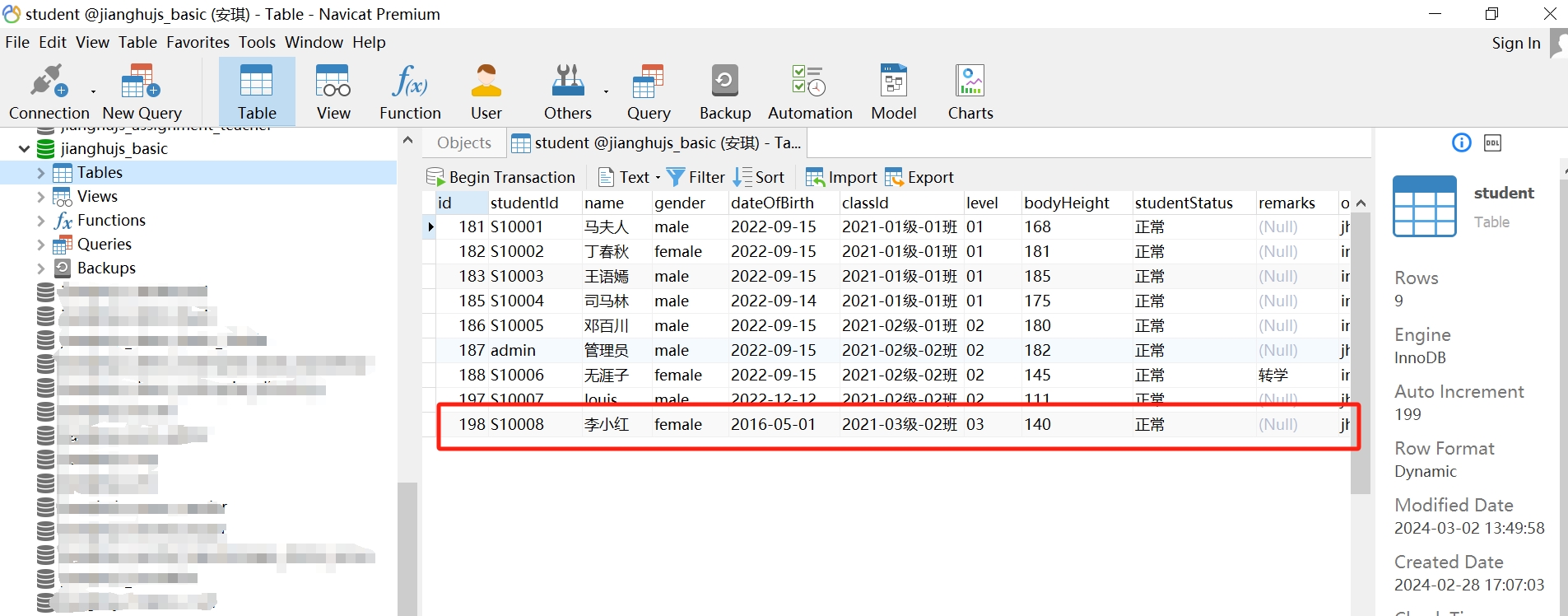Expand the Queries tree node

(41, 245)
